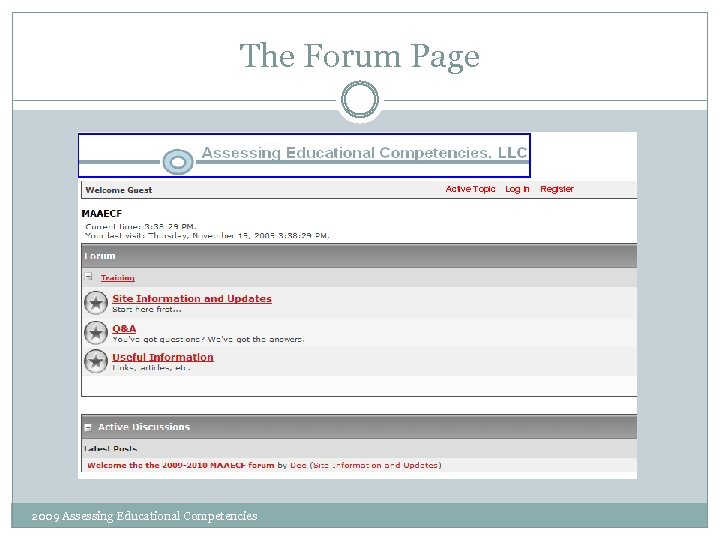720x540 pixels.
Task: Click the star icon beside Site Information
Action: pyautogui.click(x=96, y=303)
